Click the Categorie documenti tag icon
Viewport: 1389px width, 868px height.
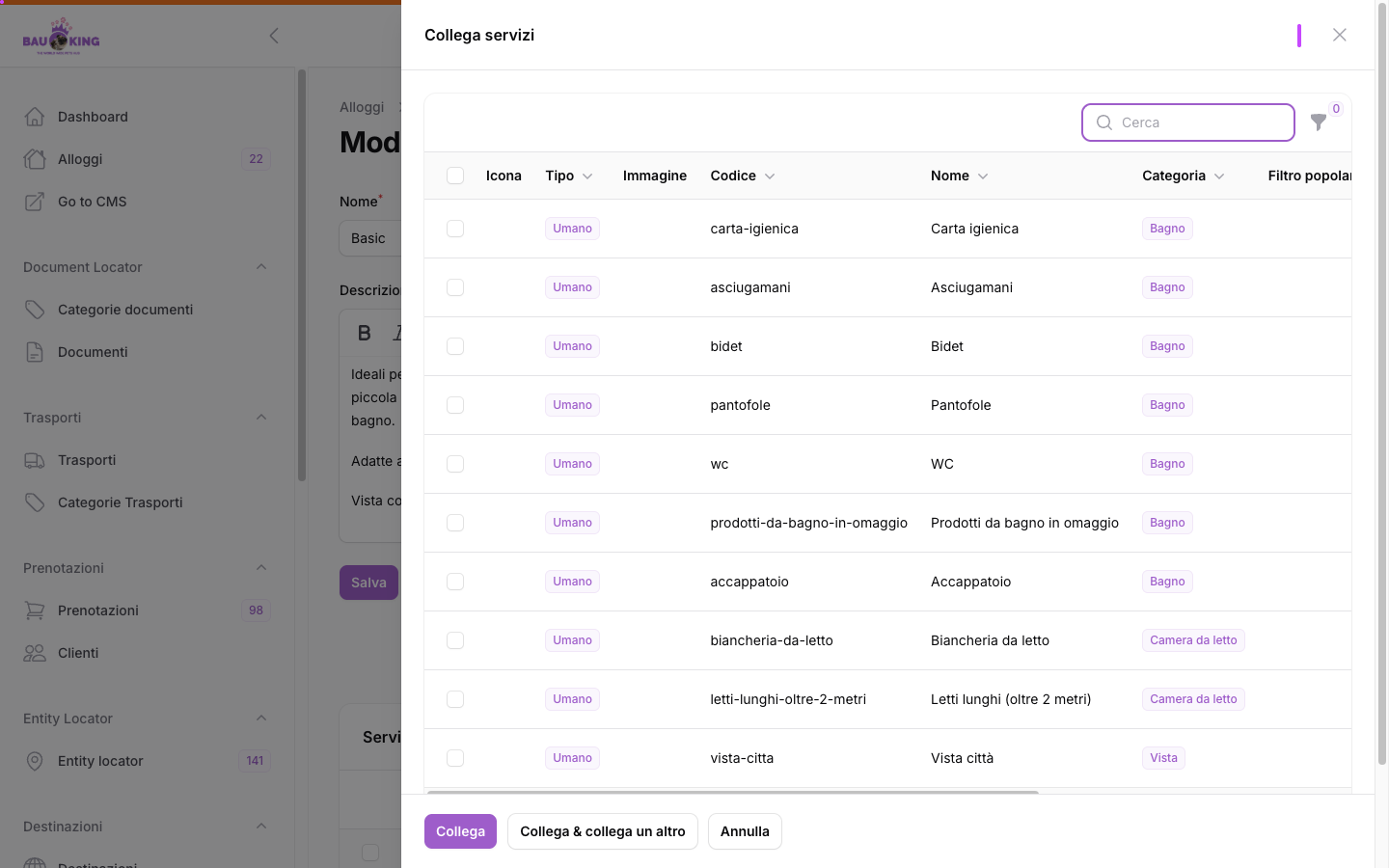(x=35, y=310)
